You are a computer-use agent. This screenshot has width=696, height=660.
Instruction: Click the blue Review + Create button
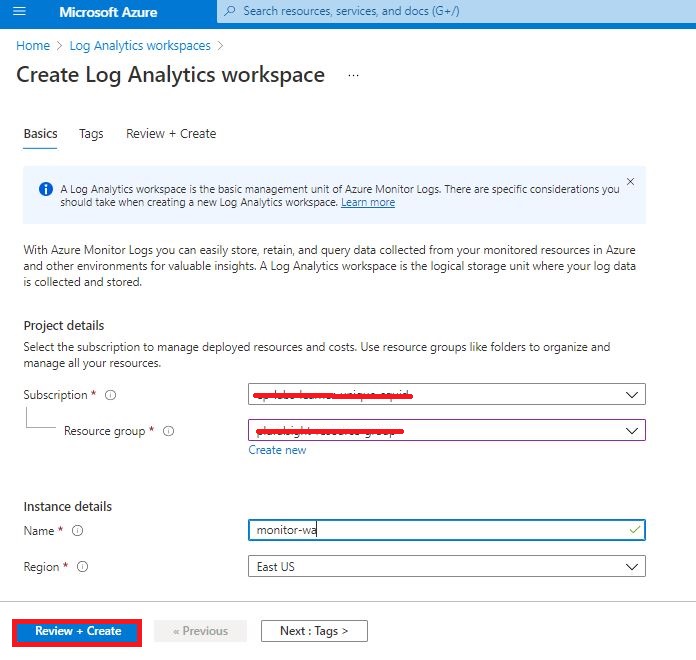[x=78, y=631]
